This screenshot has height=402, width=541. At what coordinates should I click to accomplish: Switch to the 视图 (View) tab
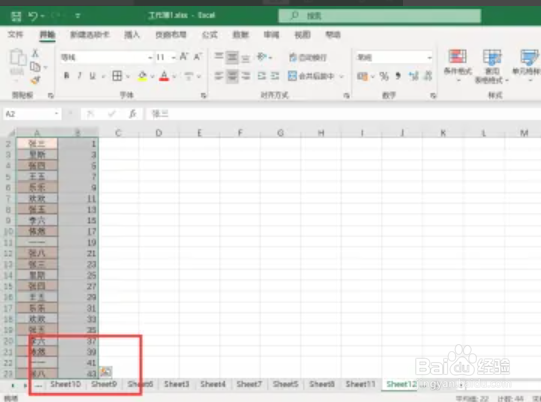coord(302,35)
